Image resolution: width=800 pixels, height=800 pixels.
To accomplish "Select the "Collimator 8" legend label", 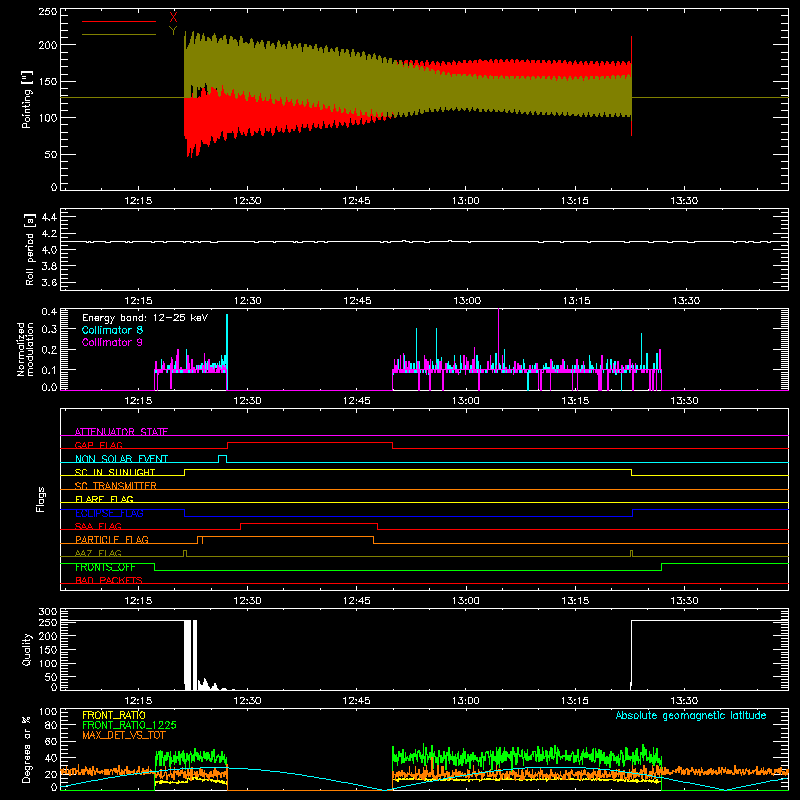I will [112, 330].
